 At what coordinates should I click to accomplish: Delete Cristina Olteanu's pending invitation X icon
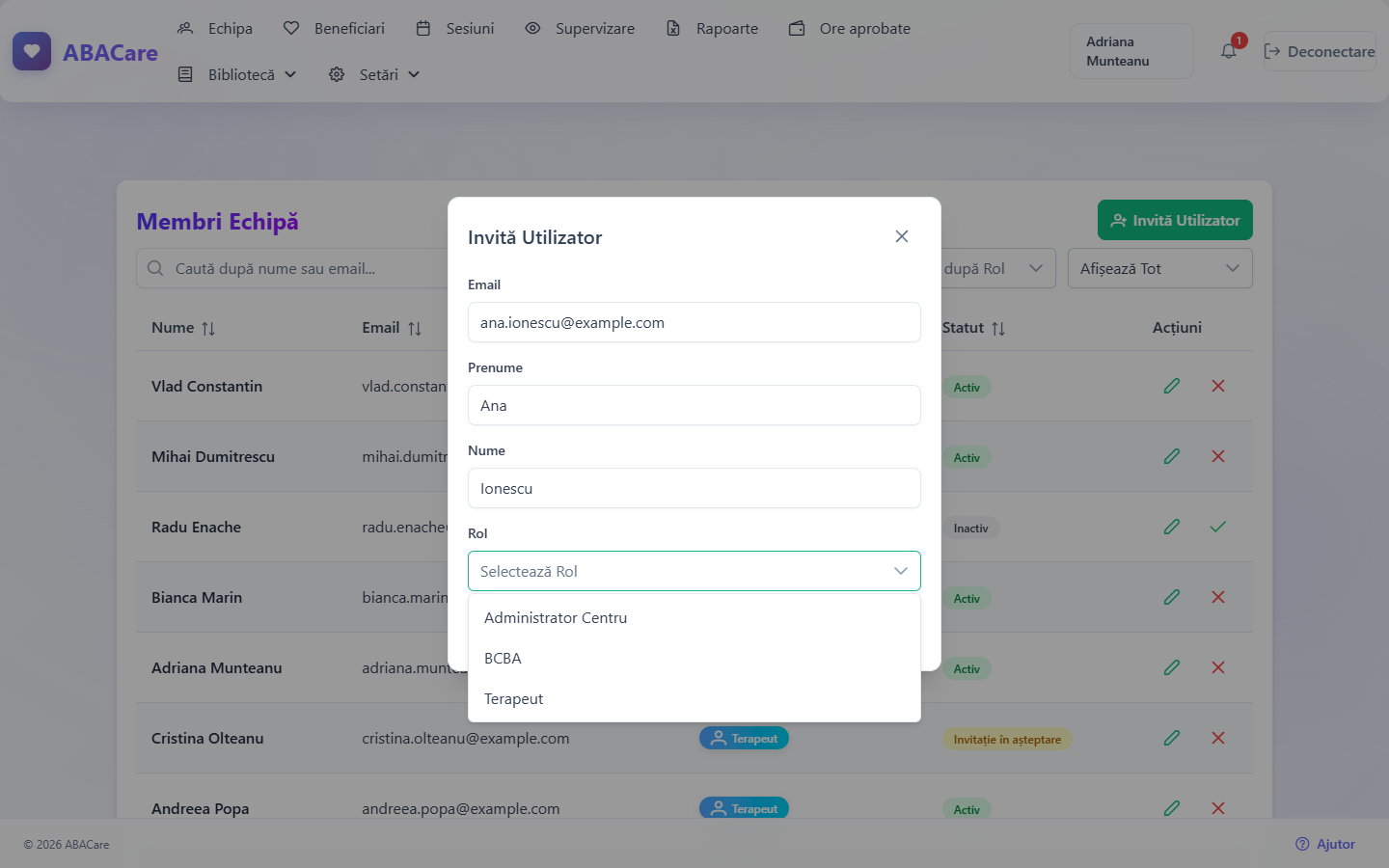(x=1218, y=738)
